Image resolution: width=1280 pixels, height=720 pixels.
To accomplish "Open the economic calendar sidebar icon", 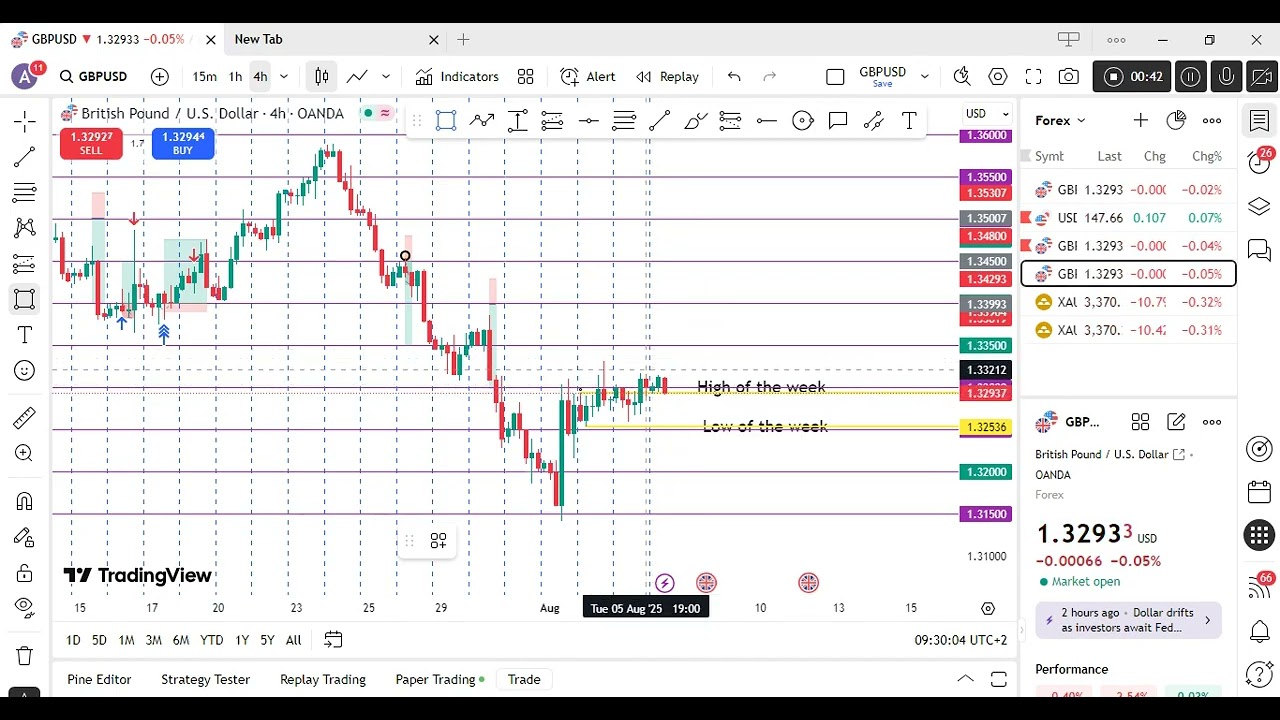I will tap(1259, 492).
